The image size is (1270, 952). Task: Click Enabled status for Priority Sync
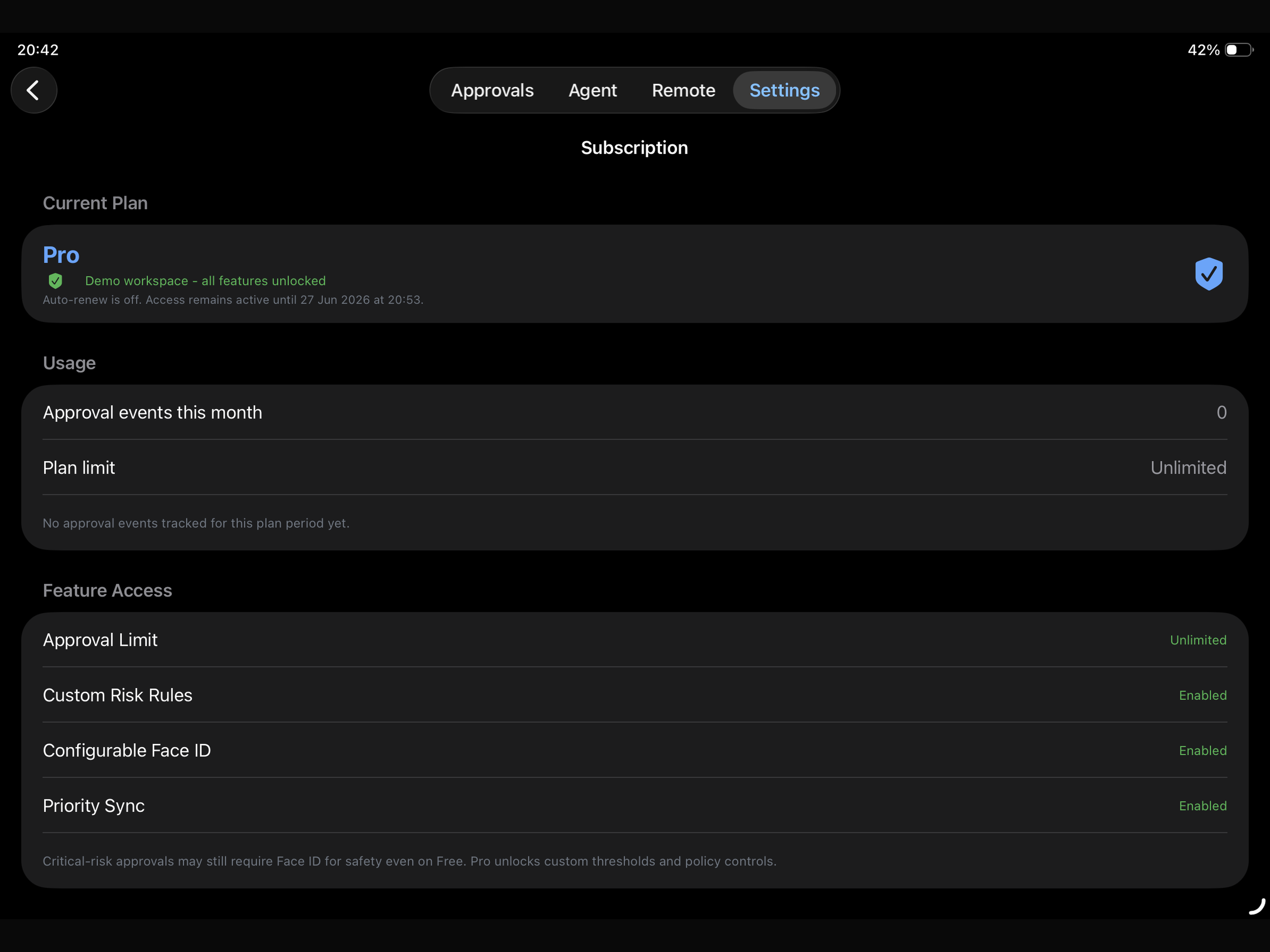click(1202, 806)
